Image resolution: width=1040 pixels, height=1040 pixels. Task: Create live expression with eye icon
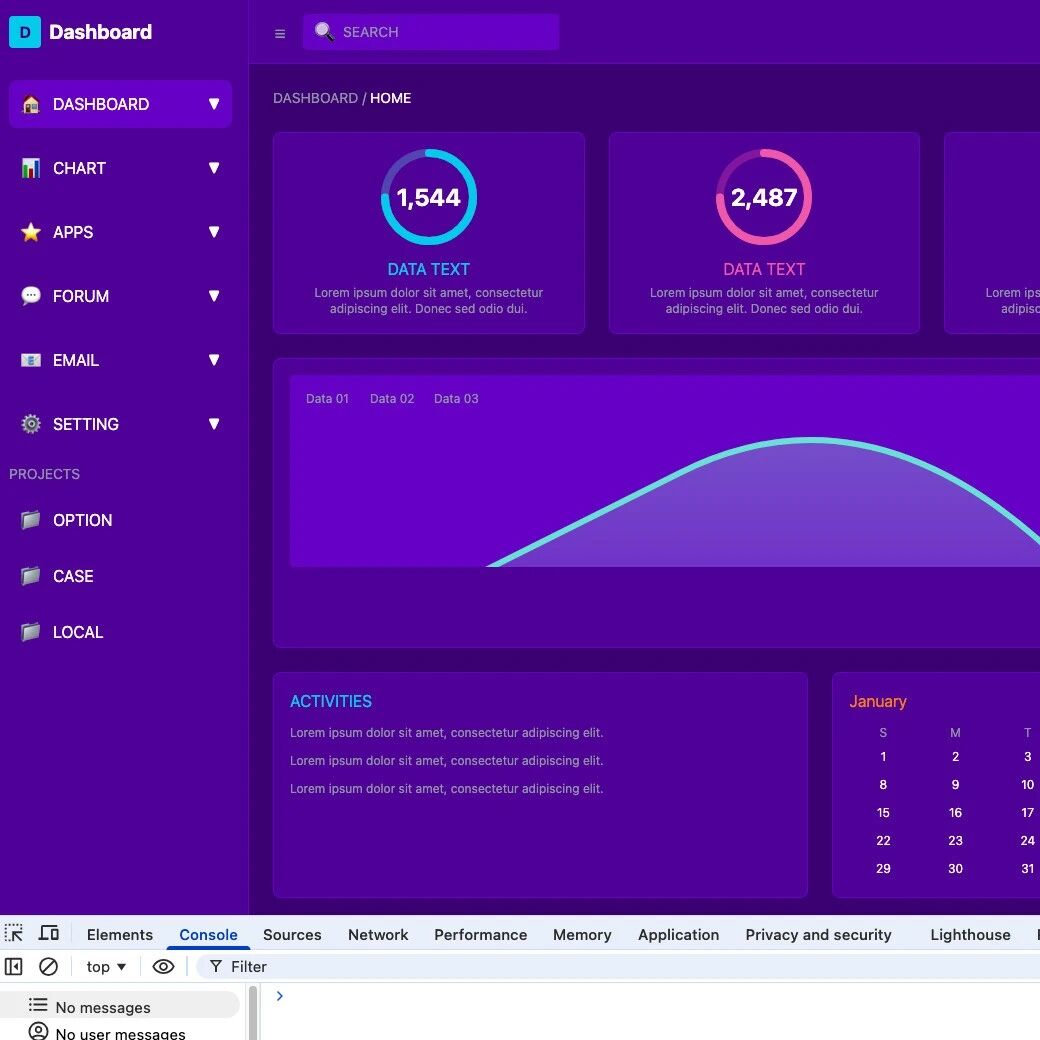163,966
